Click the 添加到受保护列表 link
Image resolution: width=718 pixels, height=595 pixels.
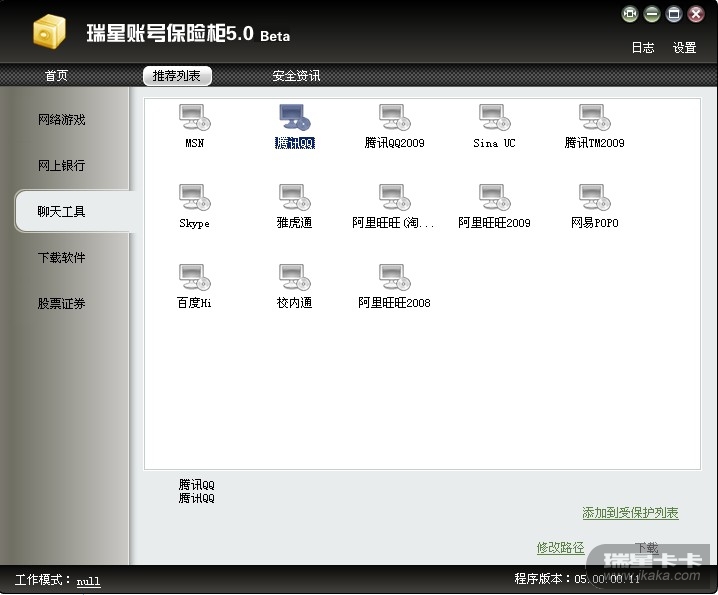pyautogui.click(x=630, y=513)
